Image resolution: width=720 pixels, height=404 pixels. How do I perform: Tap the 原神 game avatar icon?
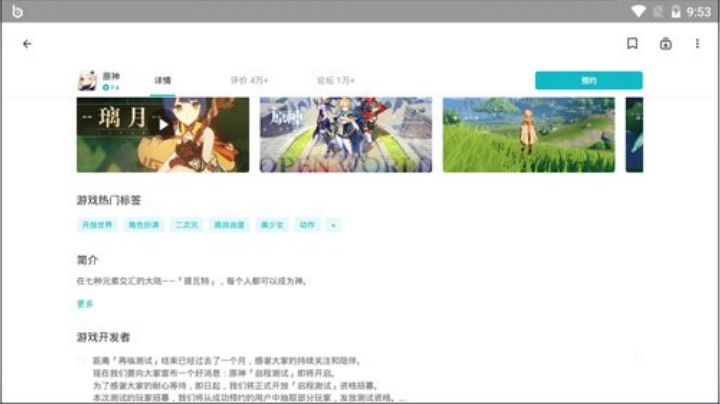(87, 81)
